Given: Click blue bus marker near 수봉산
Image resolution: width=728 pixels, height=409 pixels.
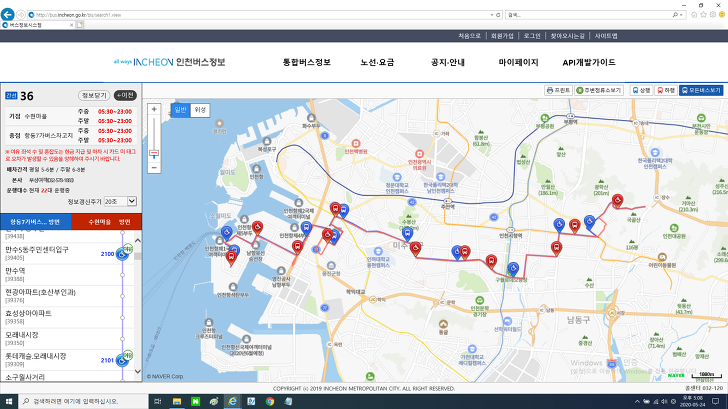Looking at the screenshot, I should tap(407, 234).
